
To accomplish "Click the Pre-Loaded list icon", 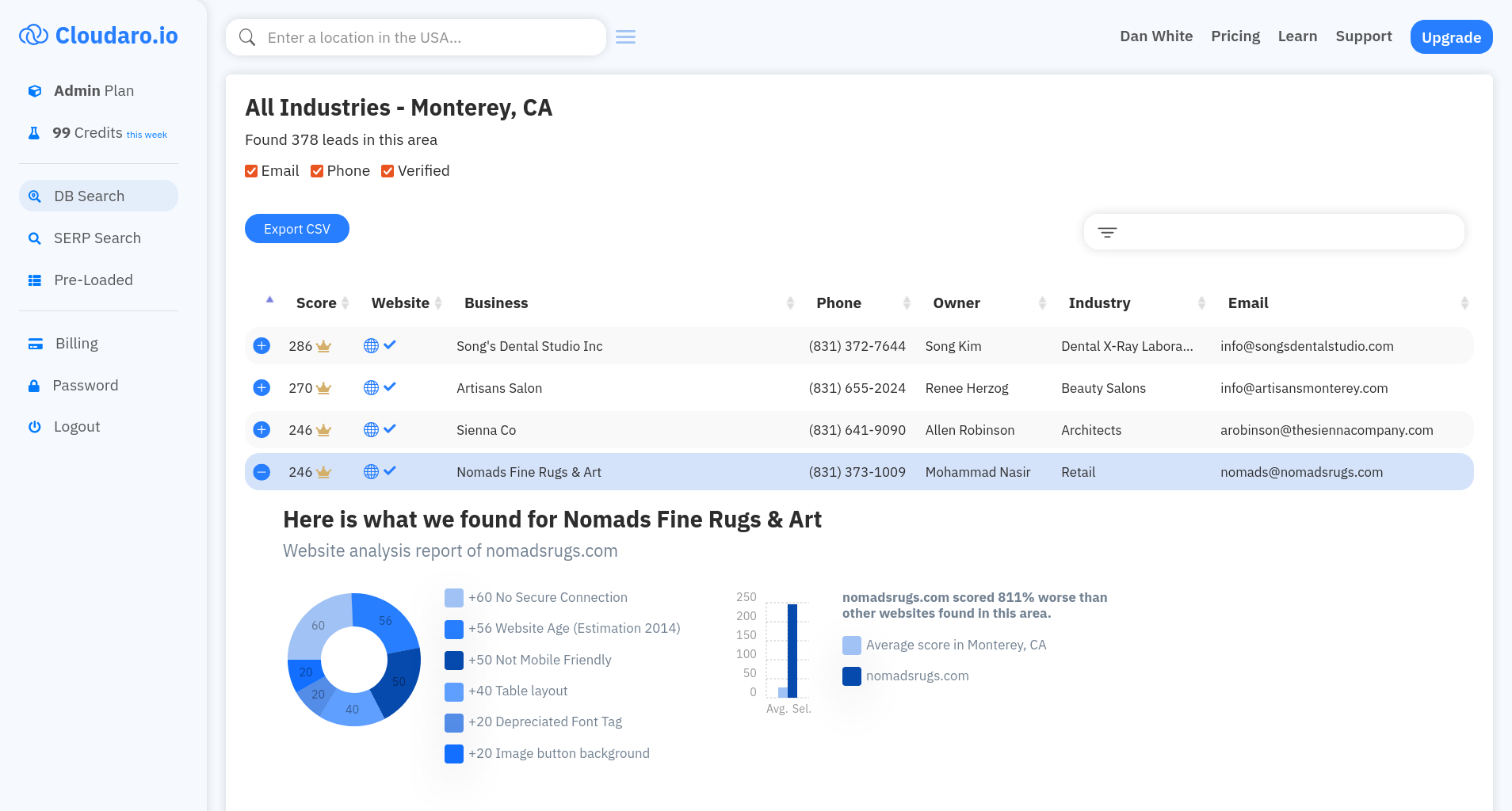I will pyautogui.click(x=35, y=280).
